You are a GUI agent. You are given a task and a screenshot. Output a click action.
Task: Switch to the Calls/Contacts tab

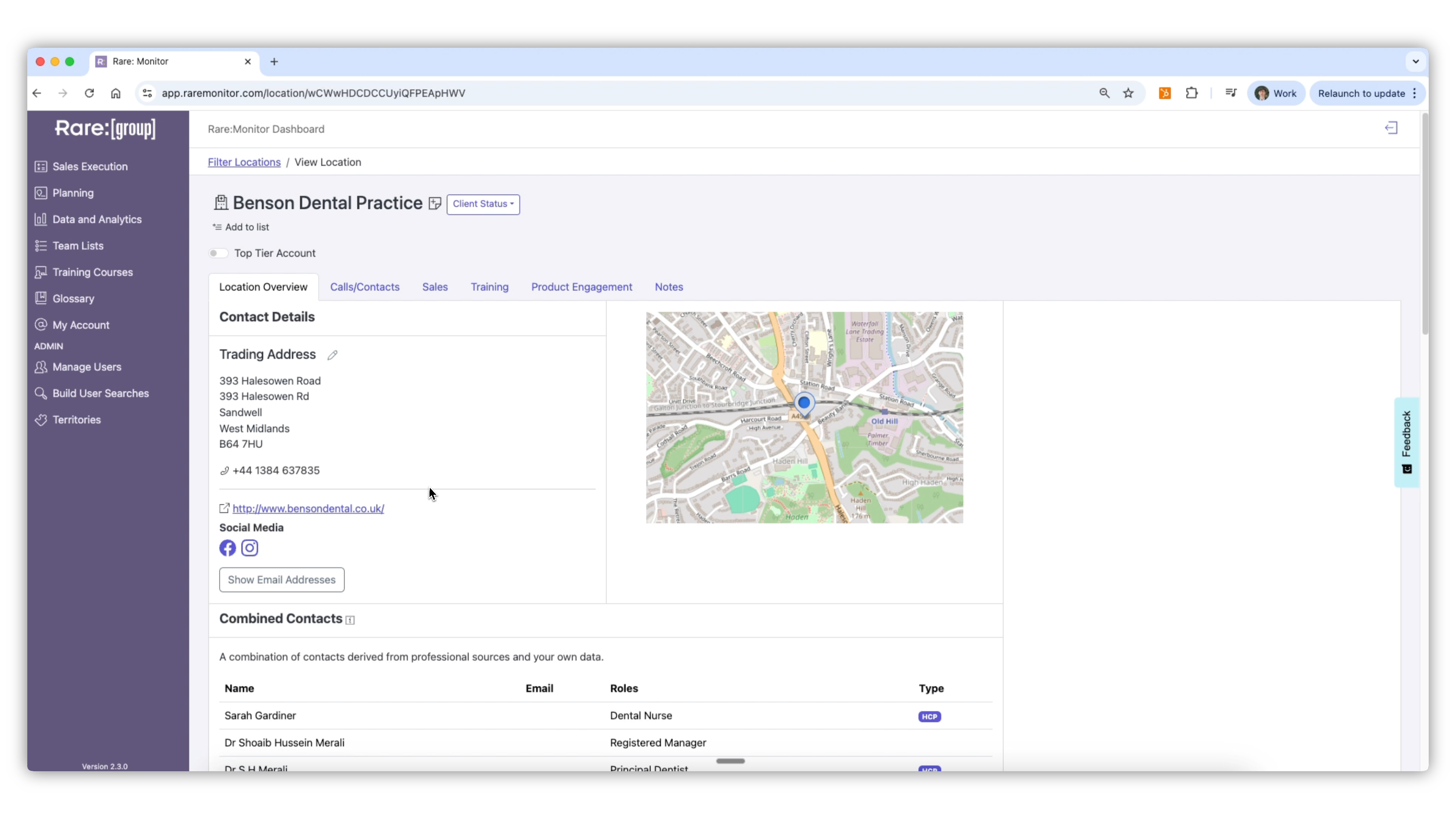[x=365, y=287]
